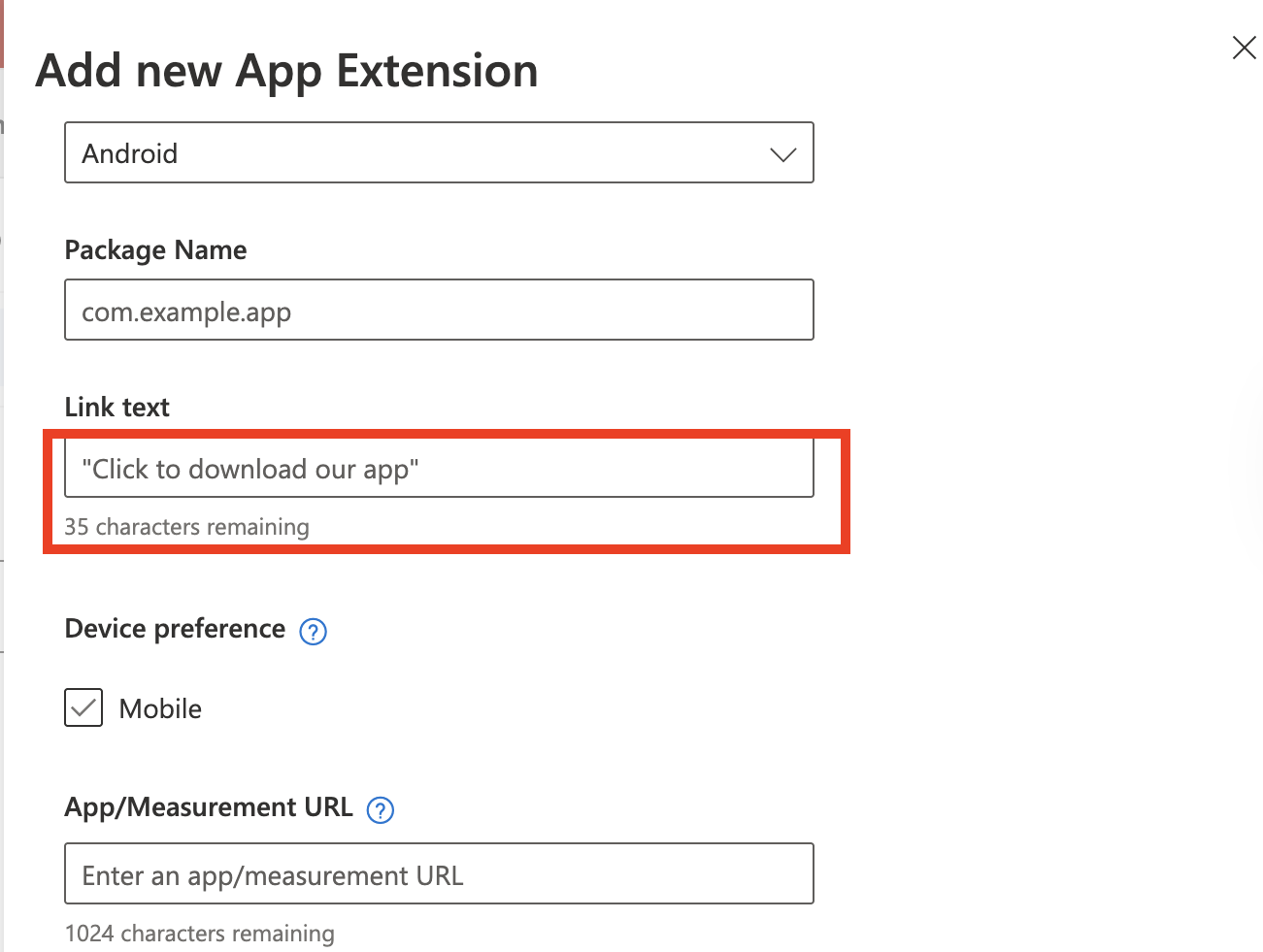Click the Add new App Extension heading
The width and height of the screenshot is (1263, 952).
point(286,72)
